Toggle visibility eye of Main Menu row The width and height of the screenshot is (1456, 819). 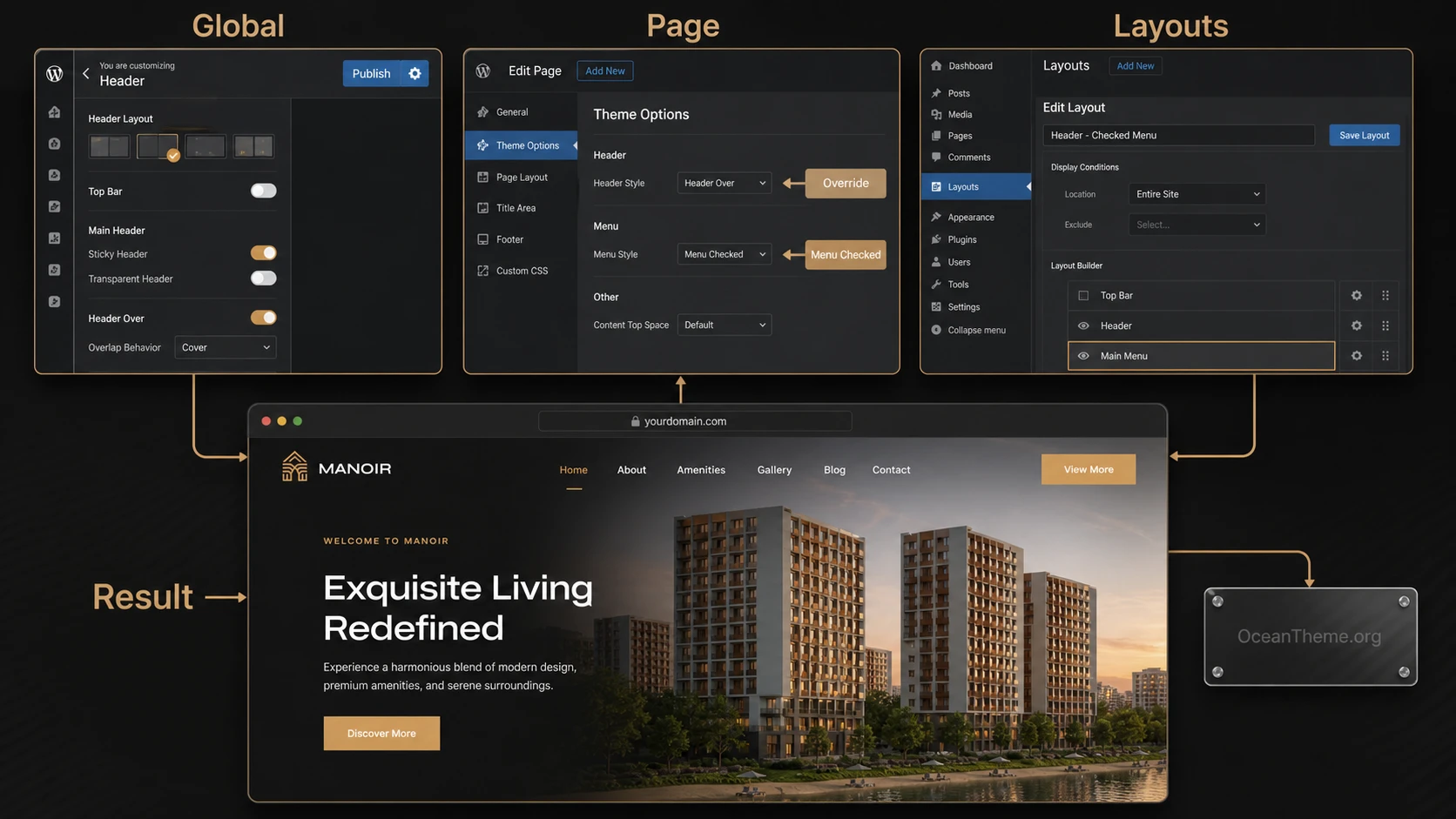(1083, 356)
